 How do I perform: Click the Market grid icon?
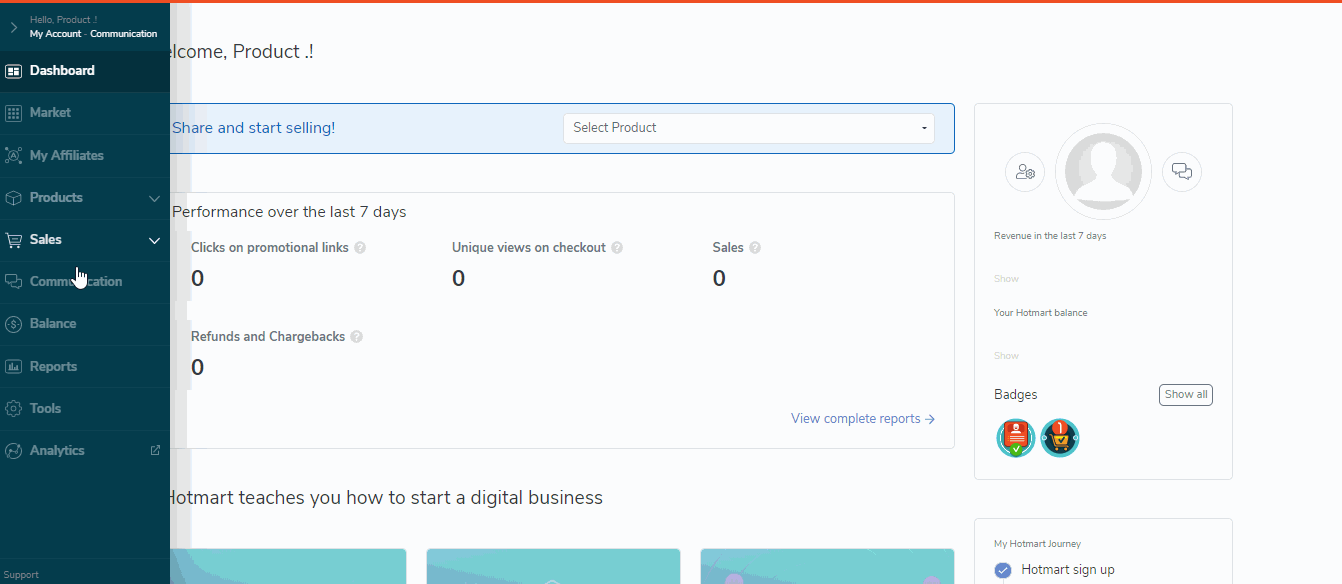13,113
